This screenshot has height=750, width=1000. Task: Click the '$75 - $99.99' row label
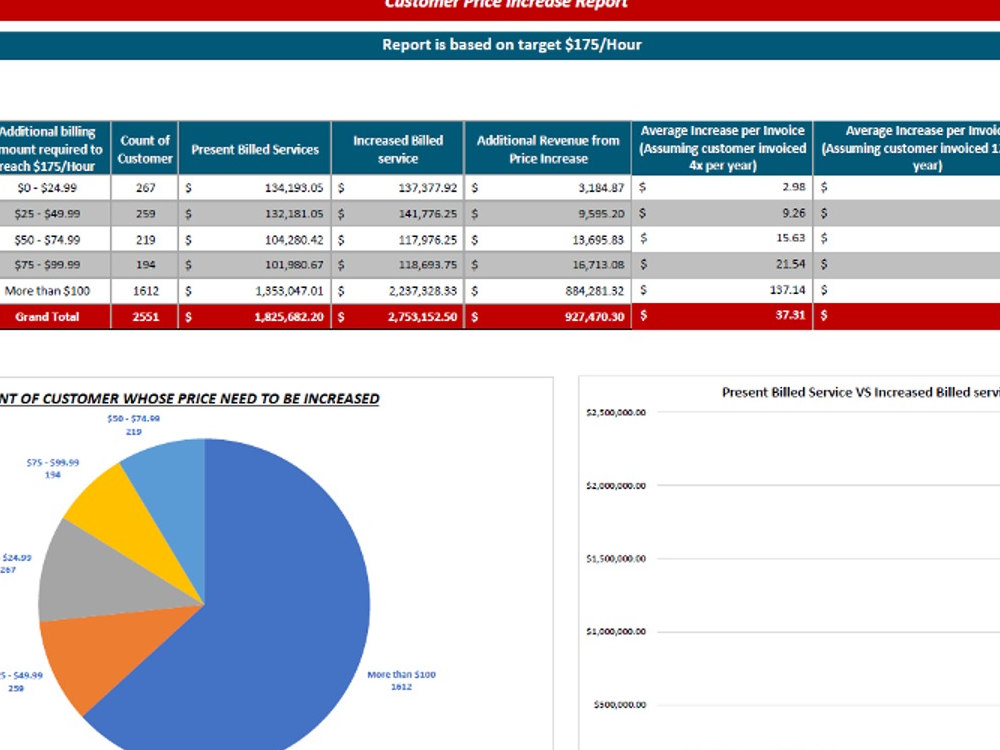tap(47, 265)
